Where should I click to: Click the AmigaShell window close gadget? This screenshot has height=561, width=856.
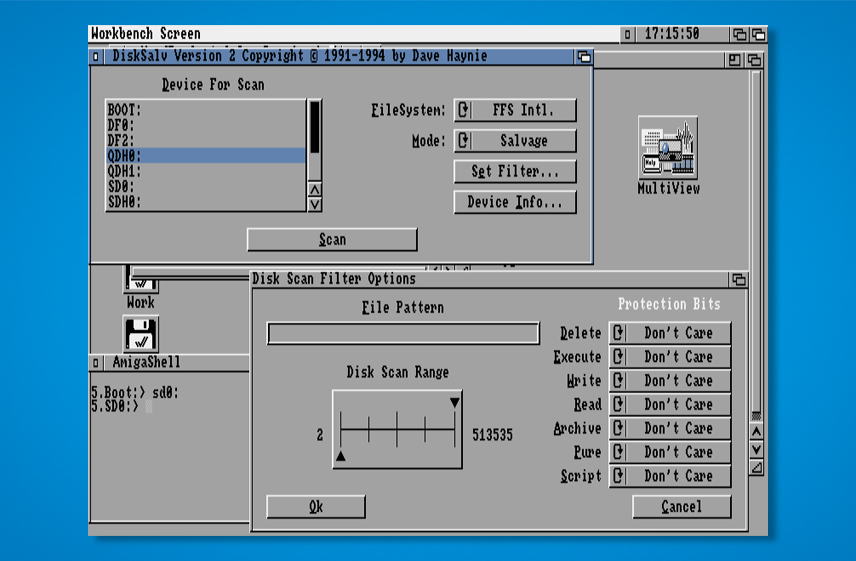pyautogui.click(x=97, y=363)
